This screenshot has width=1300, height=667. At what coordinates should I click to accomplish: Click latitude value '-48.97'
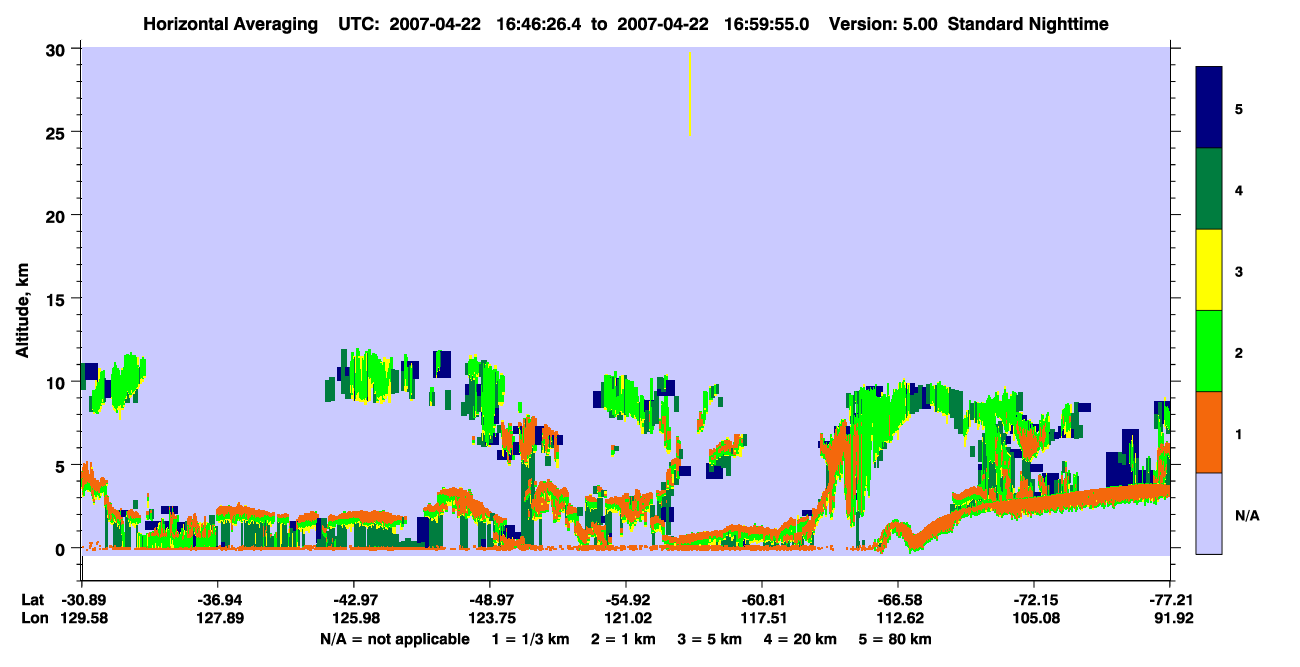coord(490,600)
